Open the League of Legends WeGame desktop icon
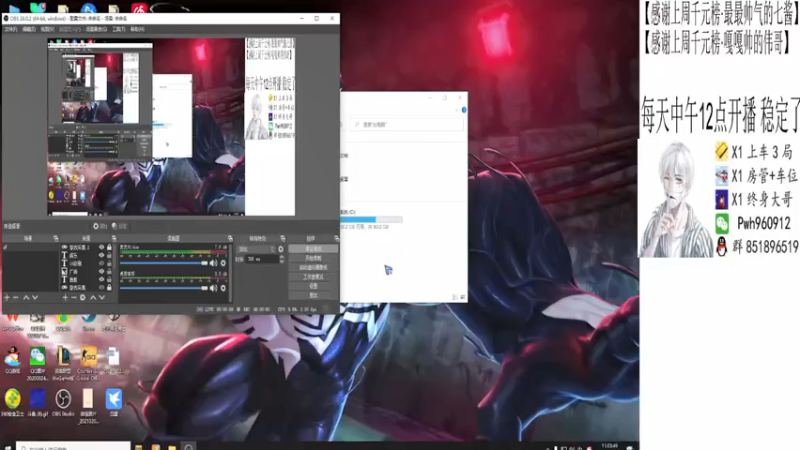The image size is (800, 450). (63, 362)
